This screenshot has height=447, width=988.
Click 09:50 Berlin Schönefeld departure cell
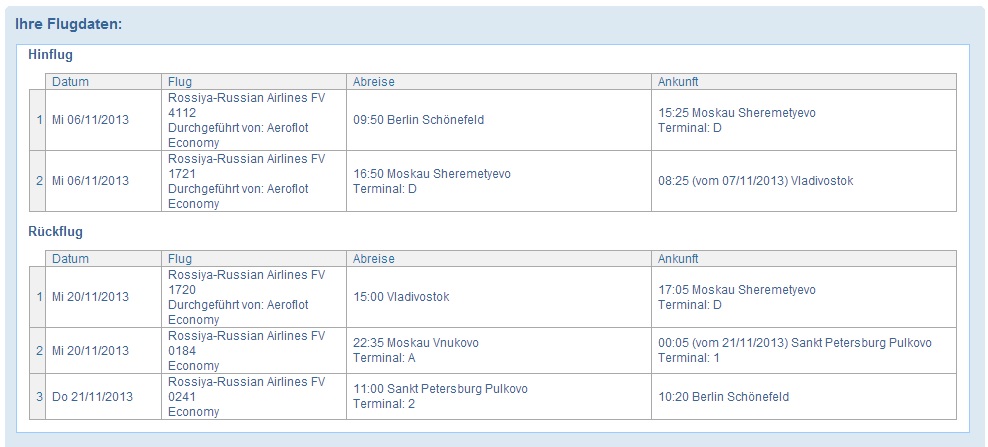coord(498,120)
